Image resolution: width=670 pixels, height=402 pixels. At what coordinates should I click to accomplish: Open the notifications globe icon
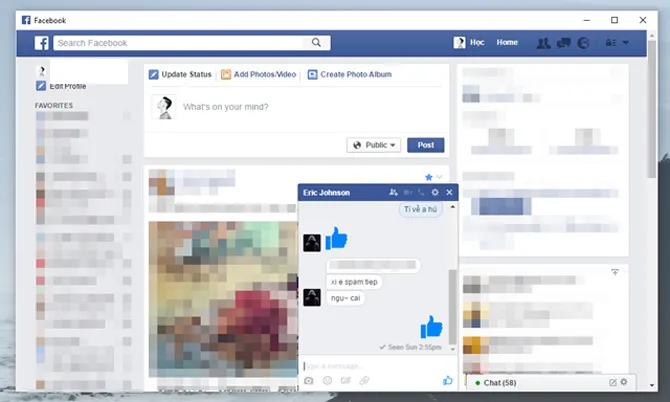point(583,43)
